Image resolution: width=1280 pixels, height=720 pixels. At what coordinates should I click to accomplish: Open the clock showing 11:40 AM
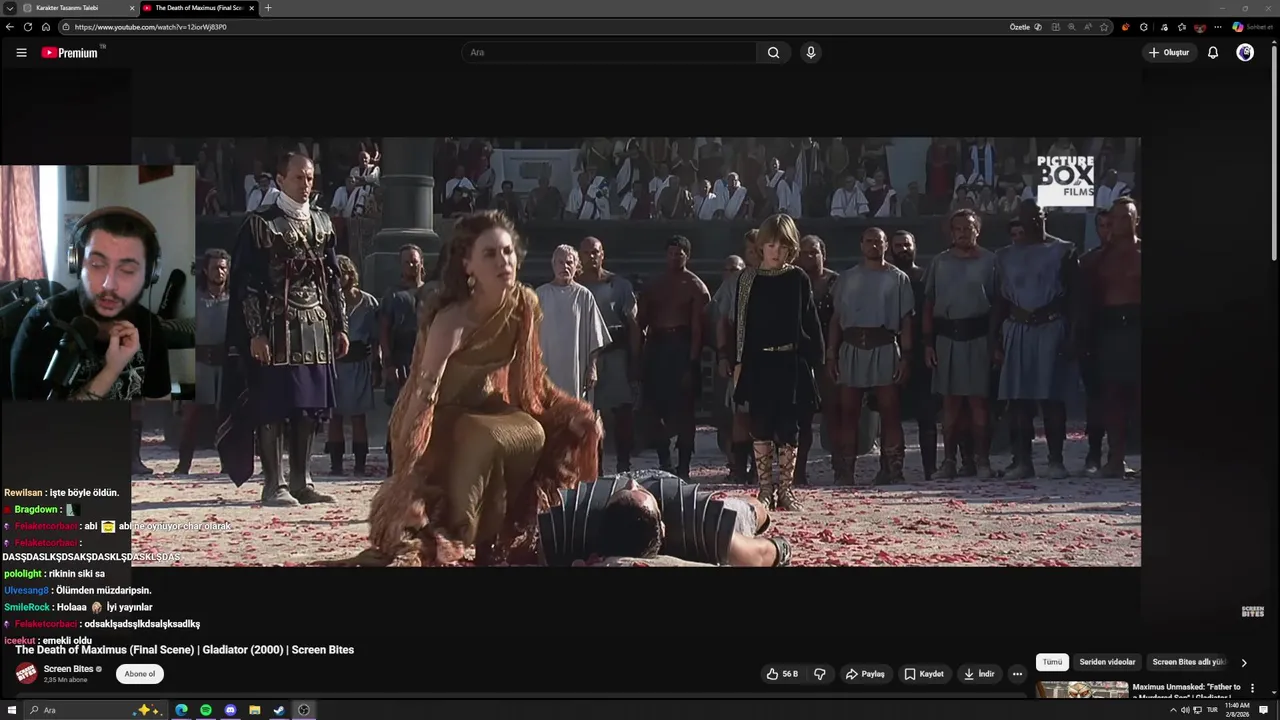coord(1237,710)
